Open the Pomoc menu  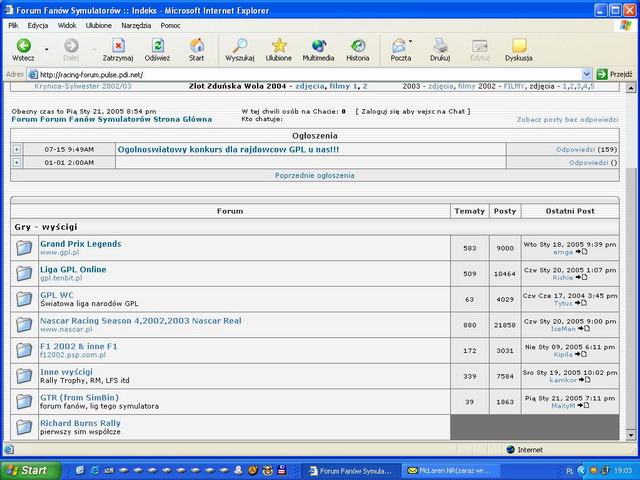(x=171, y=25)
